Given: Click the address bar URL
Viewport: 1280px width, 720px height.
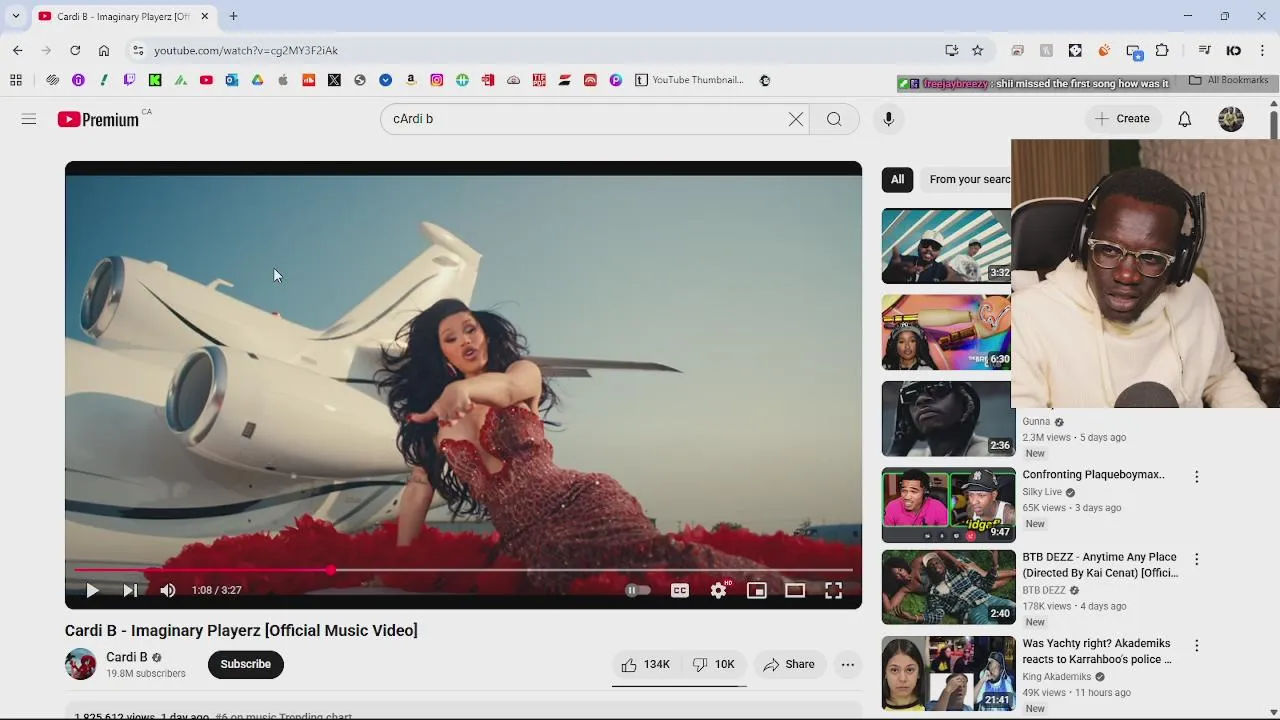Looking at the screenshot, I should pos(246,50).
